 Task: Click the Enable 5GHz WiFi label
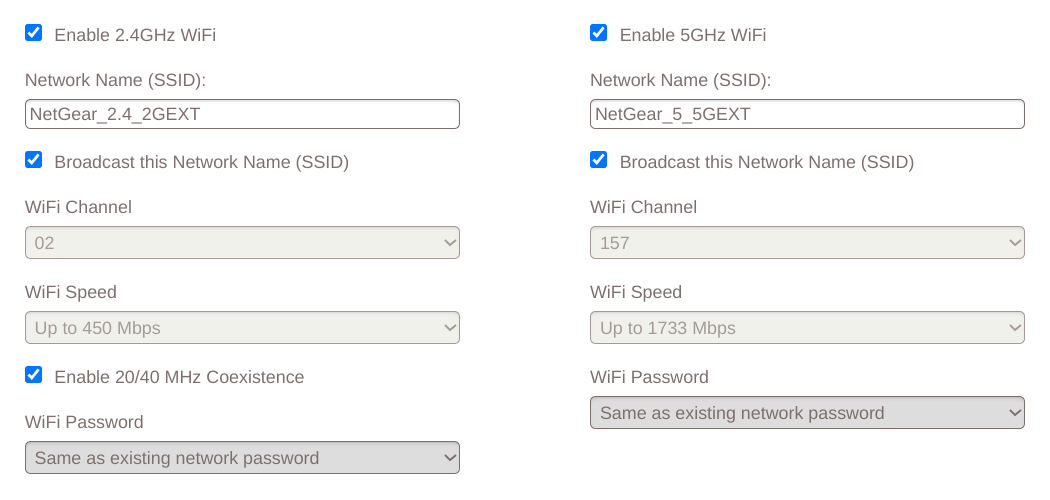pos(693,35)
